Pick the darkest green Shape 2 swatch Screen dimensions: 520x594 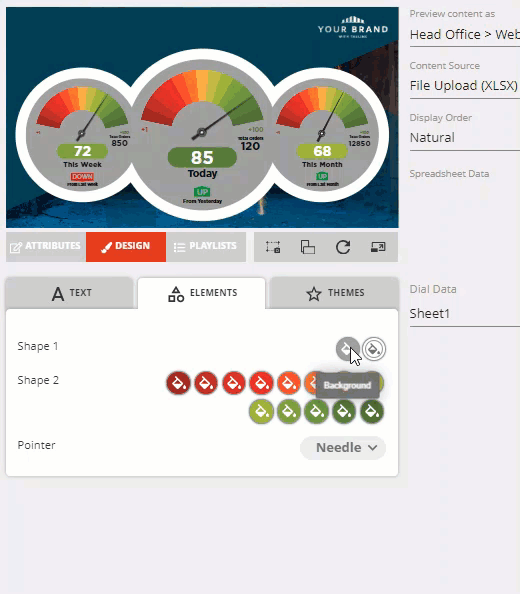(x=372, y=411)
